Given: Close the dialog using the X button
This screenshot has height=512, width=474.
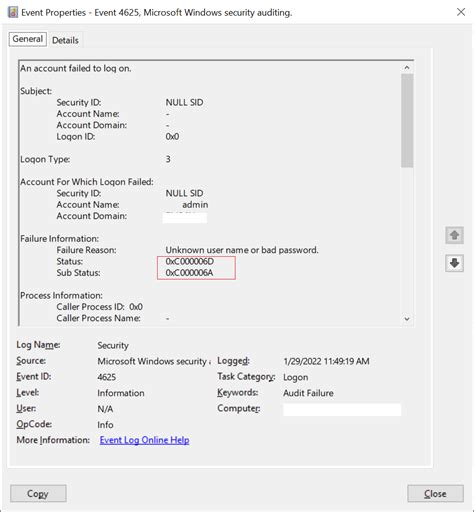Looking at the screenshot, I should click(x=461, y=12).
